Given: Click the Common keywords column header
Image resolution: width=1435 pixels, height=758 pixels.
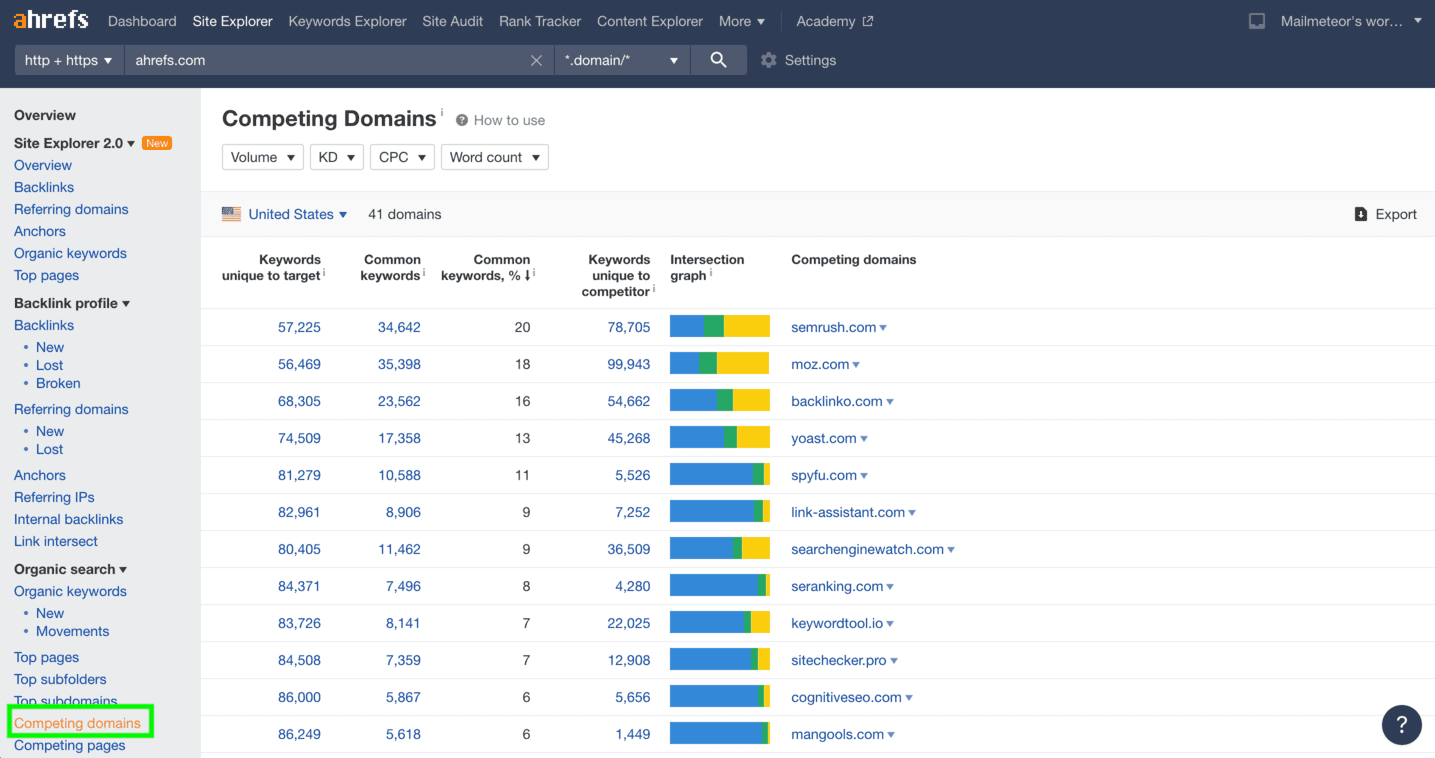Looking at the screenshot, I should click(x=392, y=267).
